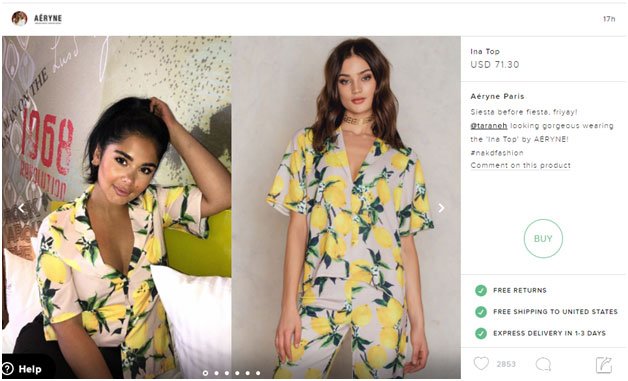The width and height of the screenshot is (628, 381).
Task: Open comments via speech bubble icon
Action: coord(543,364)
